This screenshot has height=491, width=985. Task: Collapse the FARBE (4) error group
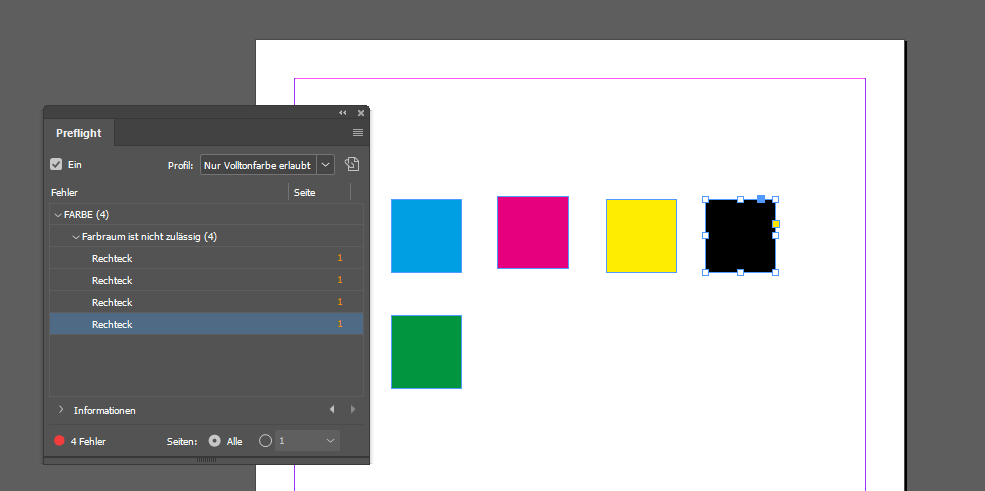57,215
